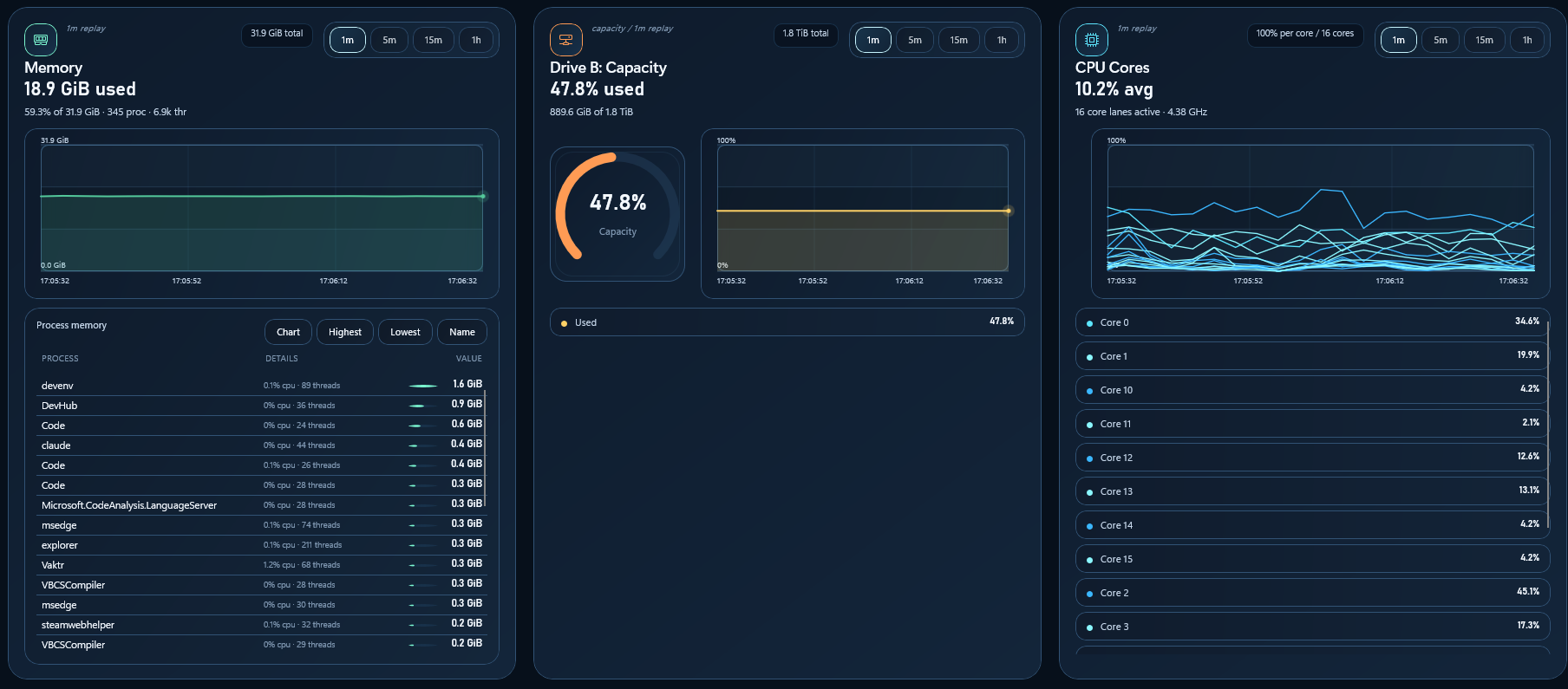This screenshot has width=1568, height=689.
Task: Click the Drive B capacity history chart
Action: 863,208
